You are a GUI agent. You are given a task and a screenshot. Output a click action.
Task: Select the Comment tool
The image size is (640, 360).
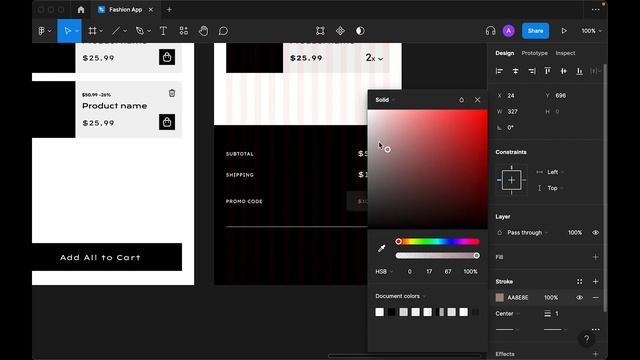(x=223, y=31)
